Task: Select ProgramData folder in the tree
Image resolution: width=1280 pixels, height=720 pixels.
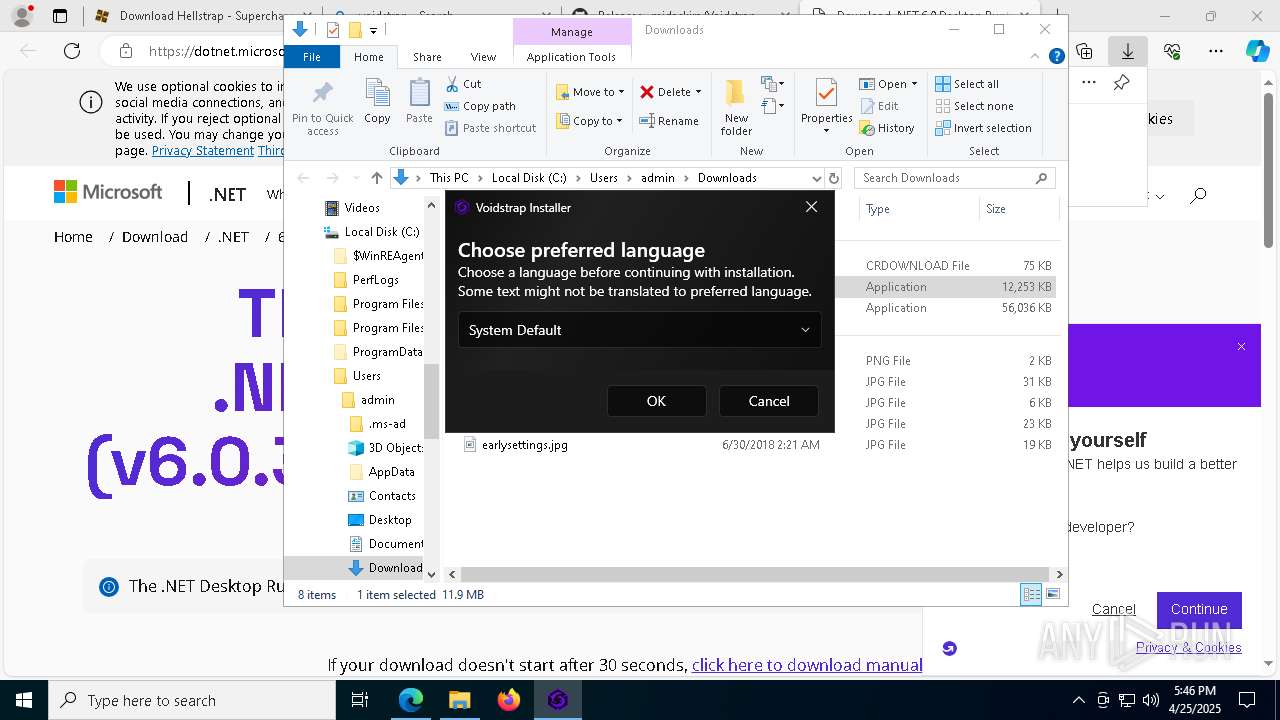Action: (x=378, y=352)
